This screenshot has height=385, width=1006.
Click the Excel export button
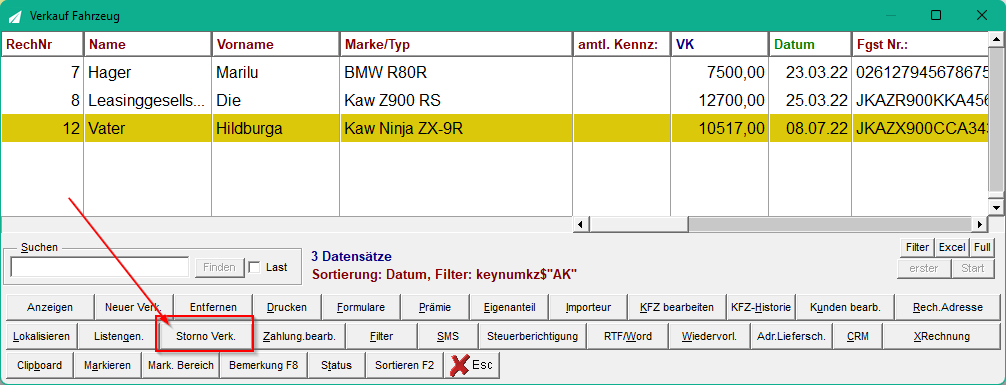coord(952,247)
